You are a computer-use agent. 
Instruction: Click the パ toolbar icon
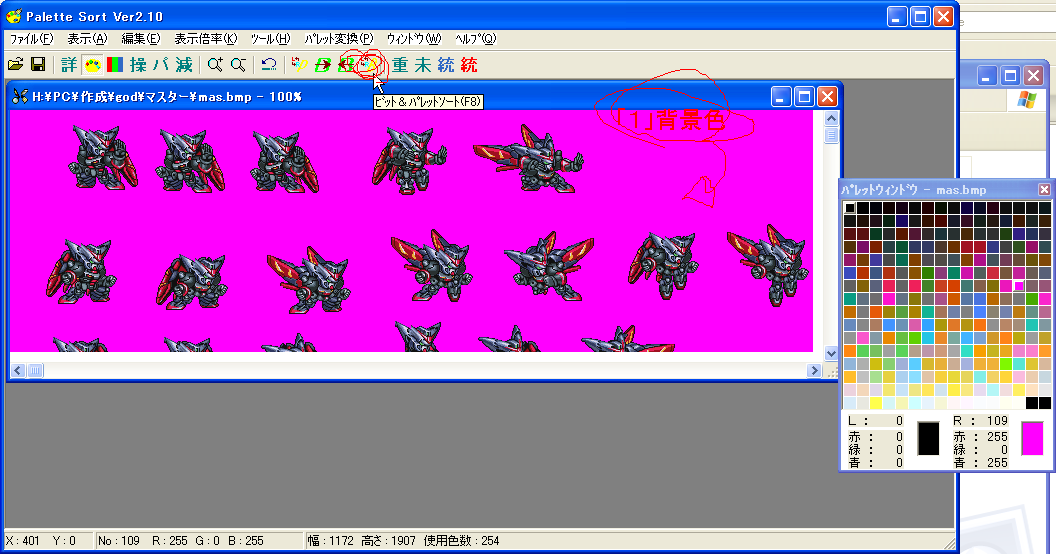[x=161, y=65]
